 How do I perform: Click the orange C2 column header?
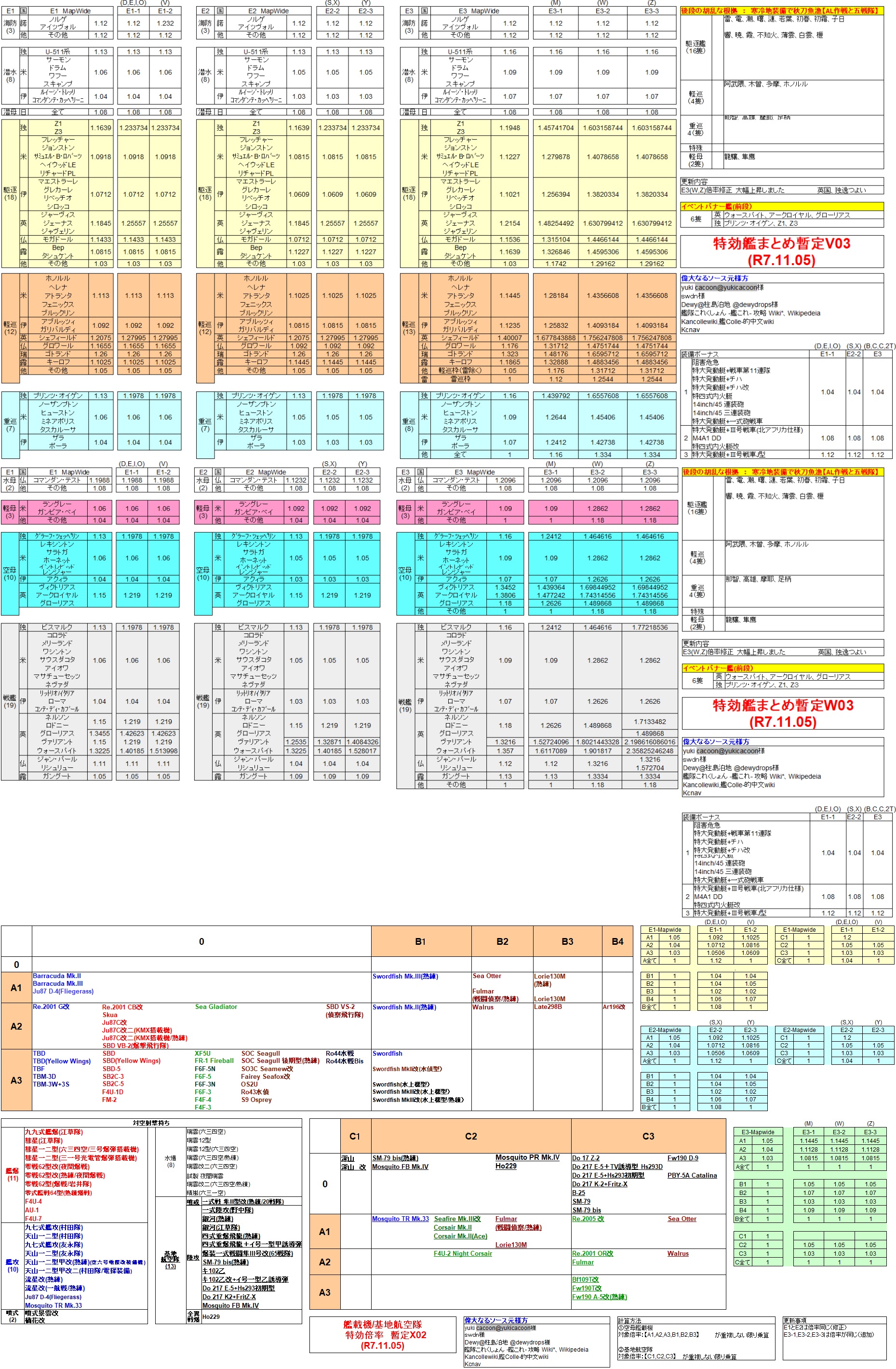[470, 1136]
